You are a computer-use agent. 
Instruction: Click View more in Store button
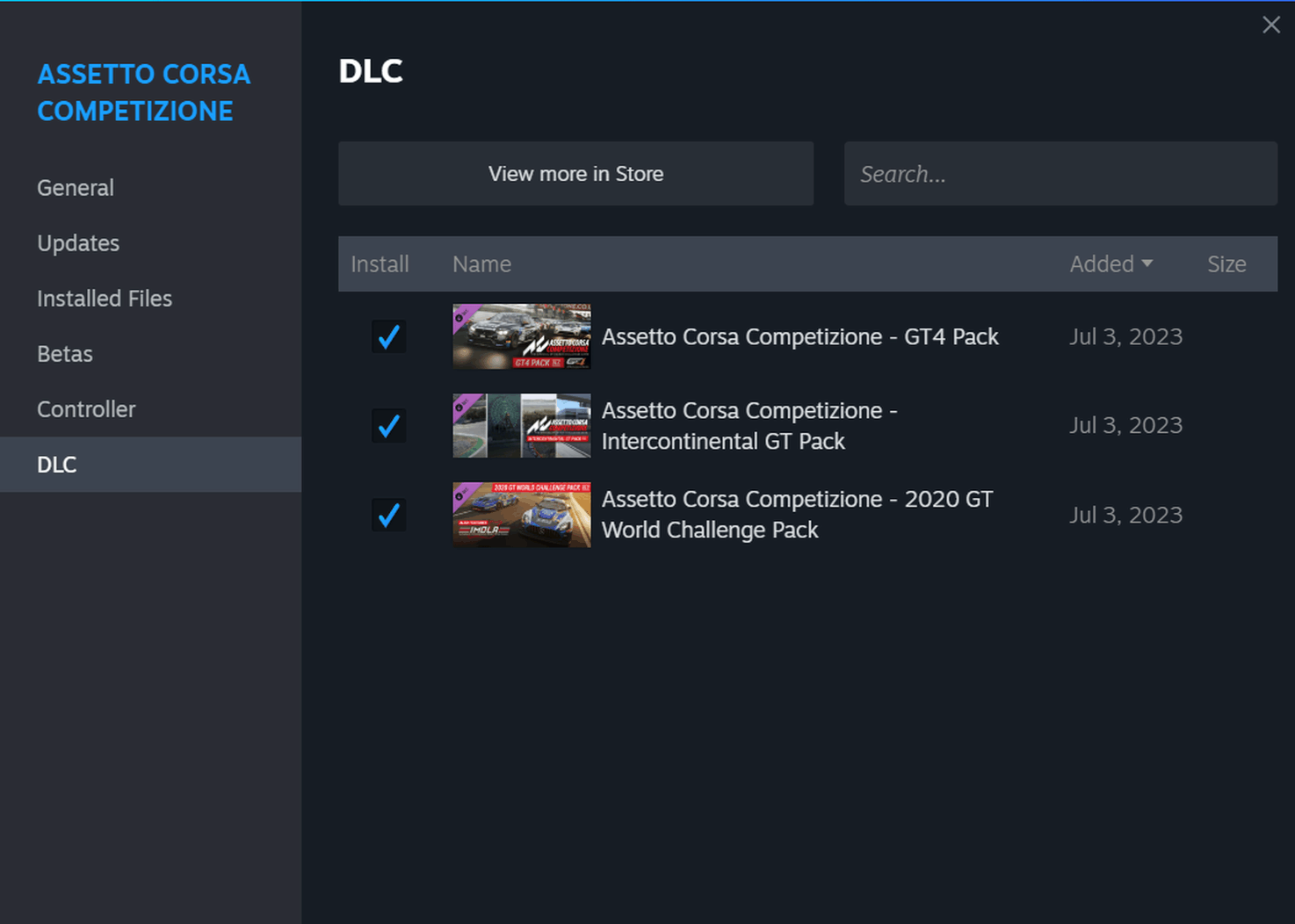coord(575,174)
